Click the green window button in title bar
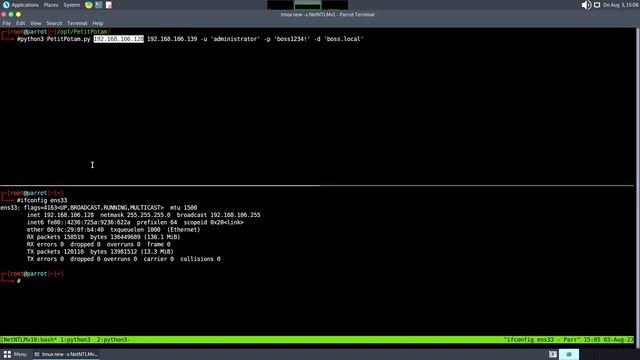Viewport: 640px width, 360px height. coord(11,14)
